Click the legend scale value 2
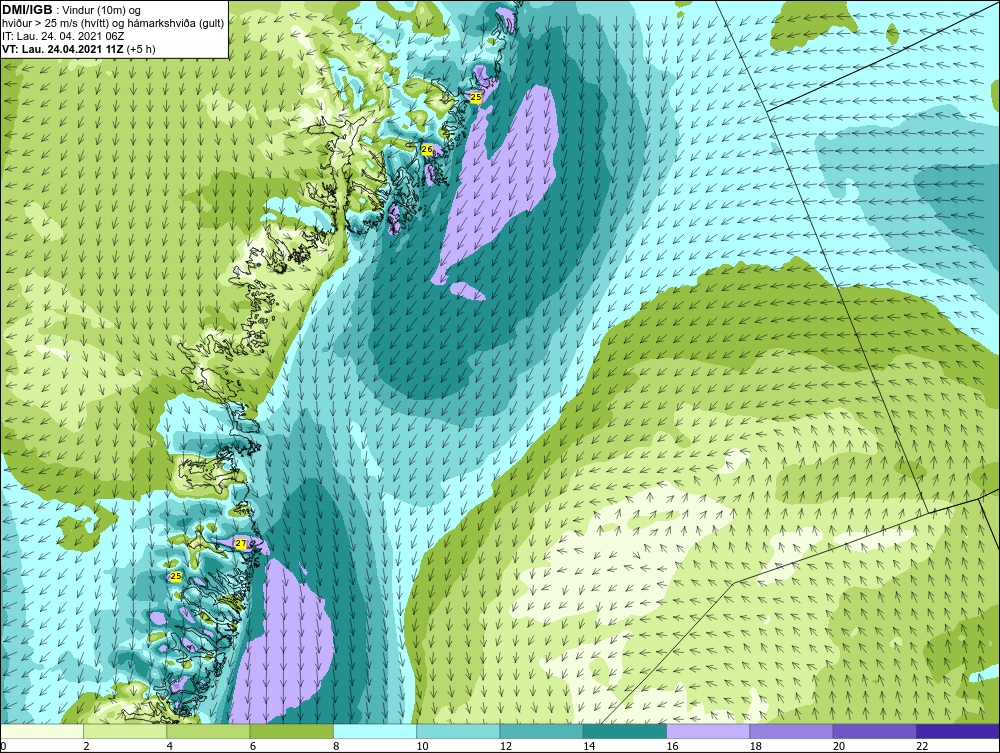Screen dimensions: 1000x753 (x=86, y=746)
